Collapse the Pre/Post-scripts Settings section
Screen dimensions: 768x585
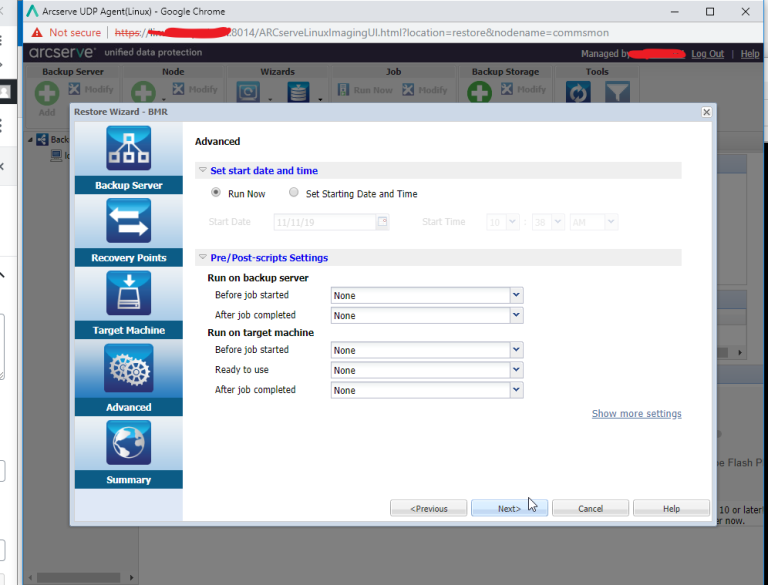point(202,257)
